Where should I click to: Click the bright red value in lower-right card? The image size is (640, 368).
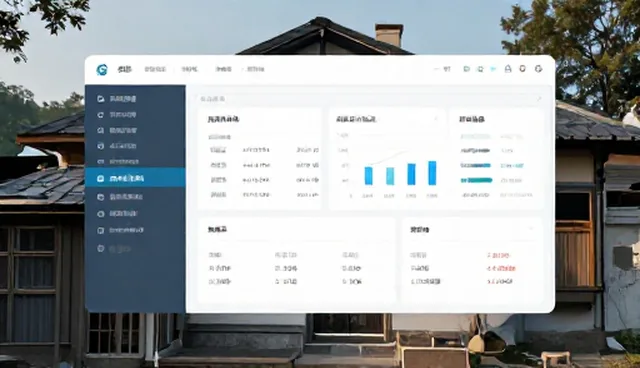tap(501, 268)
